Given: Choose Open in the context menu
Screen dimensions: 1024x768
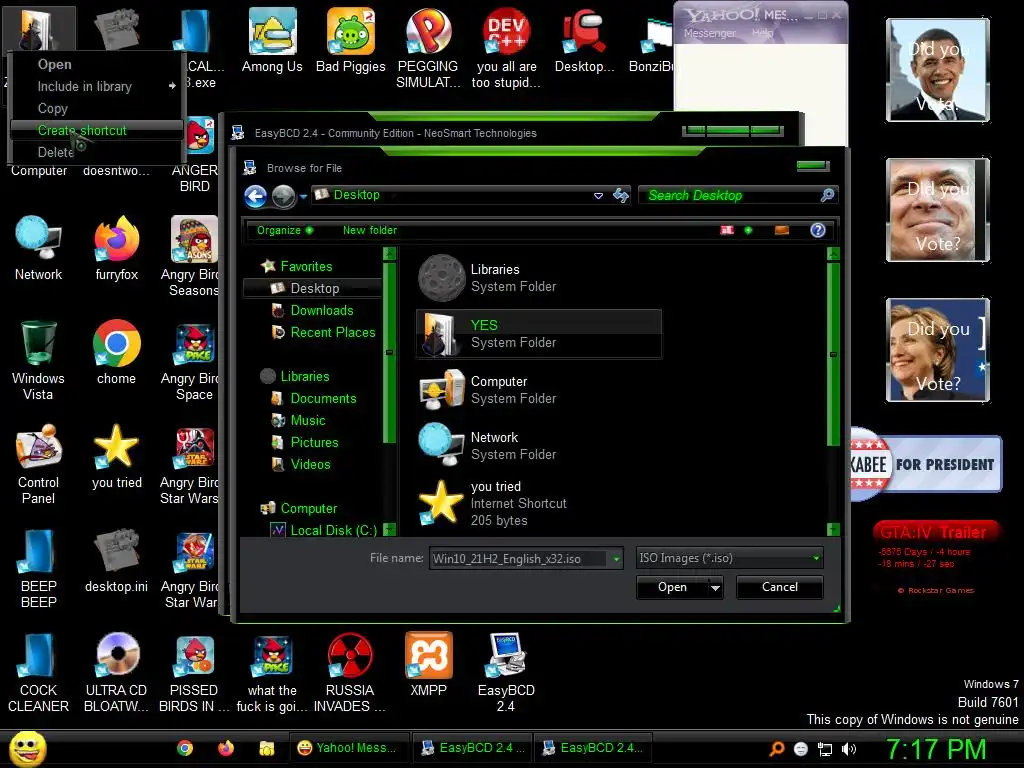Looking at the screenshot, I should (x=55, y=65).
